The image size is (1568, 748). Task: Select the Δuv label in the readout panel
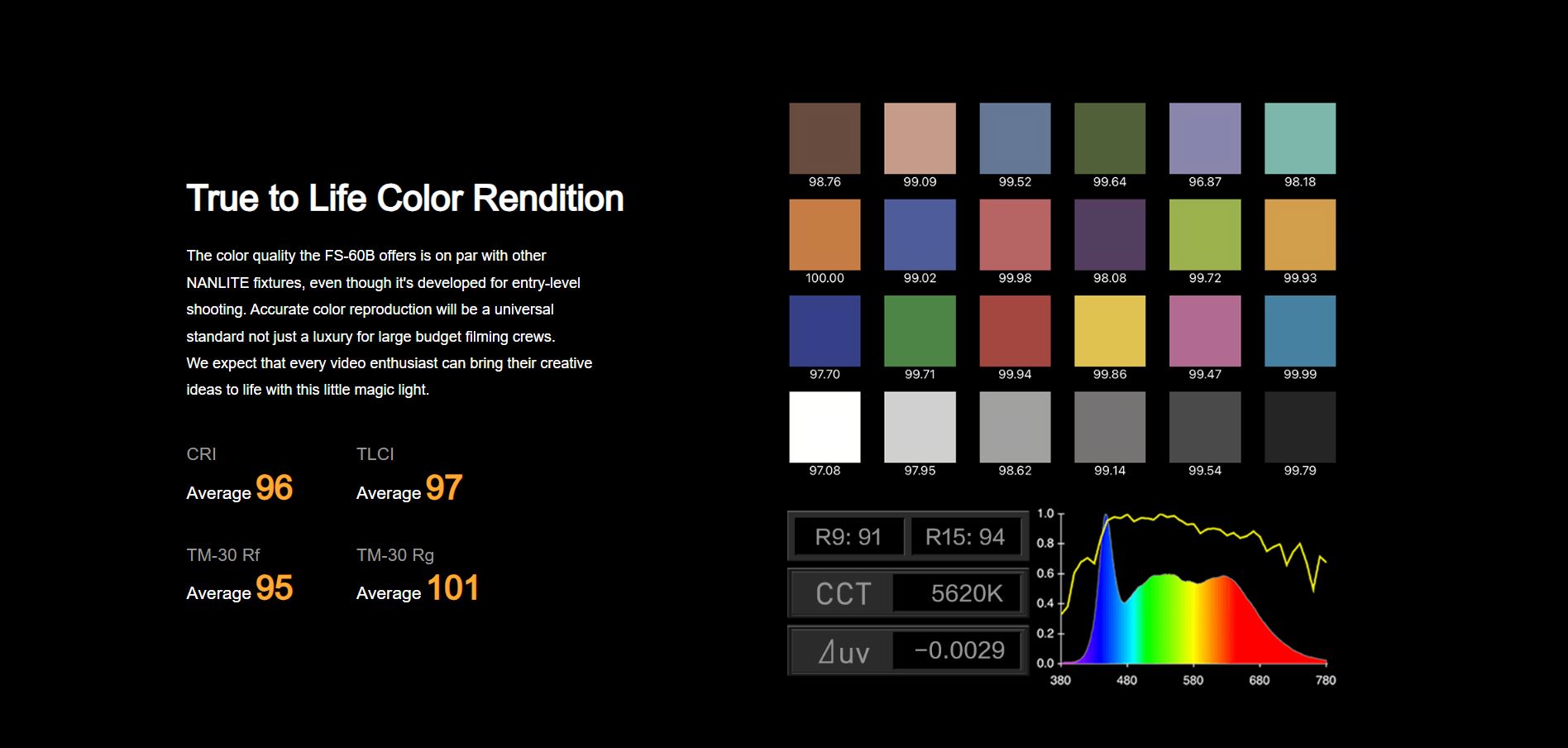(x=844, y=651)
